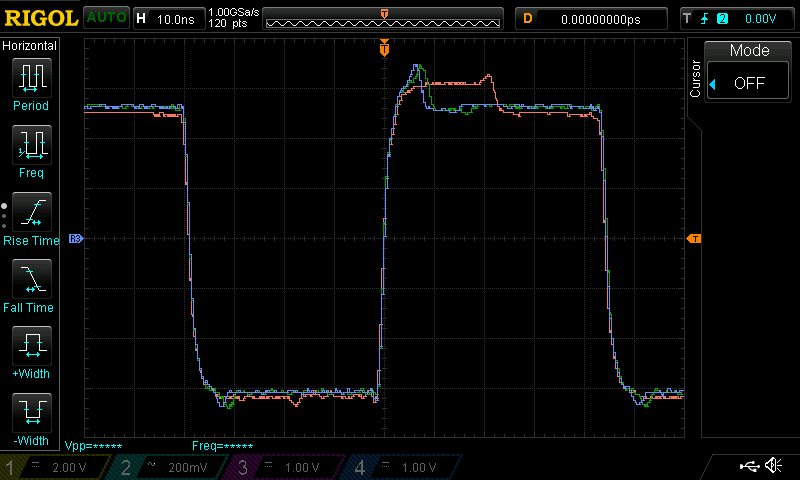
Task: Expand the menu using the Mode left arrow
Action: pos(713,85)
